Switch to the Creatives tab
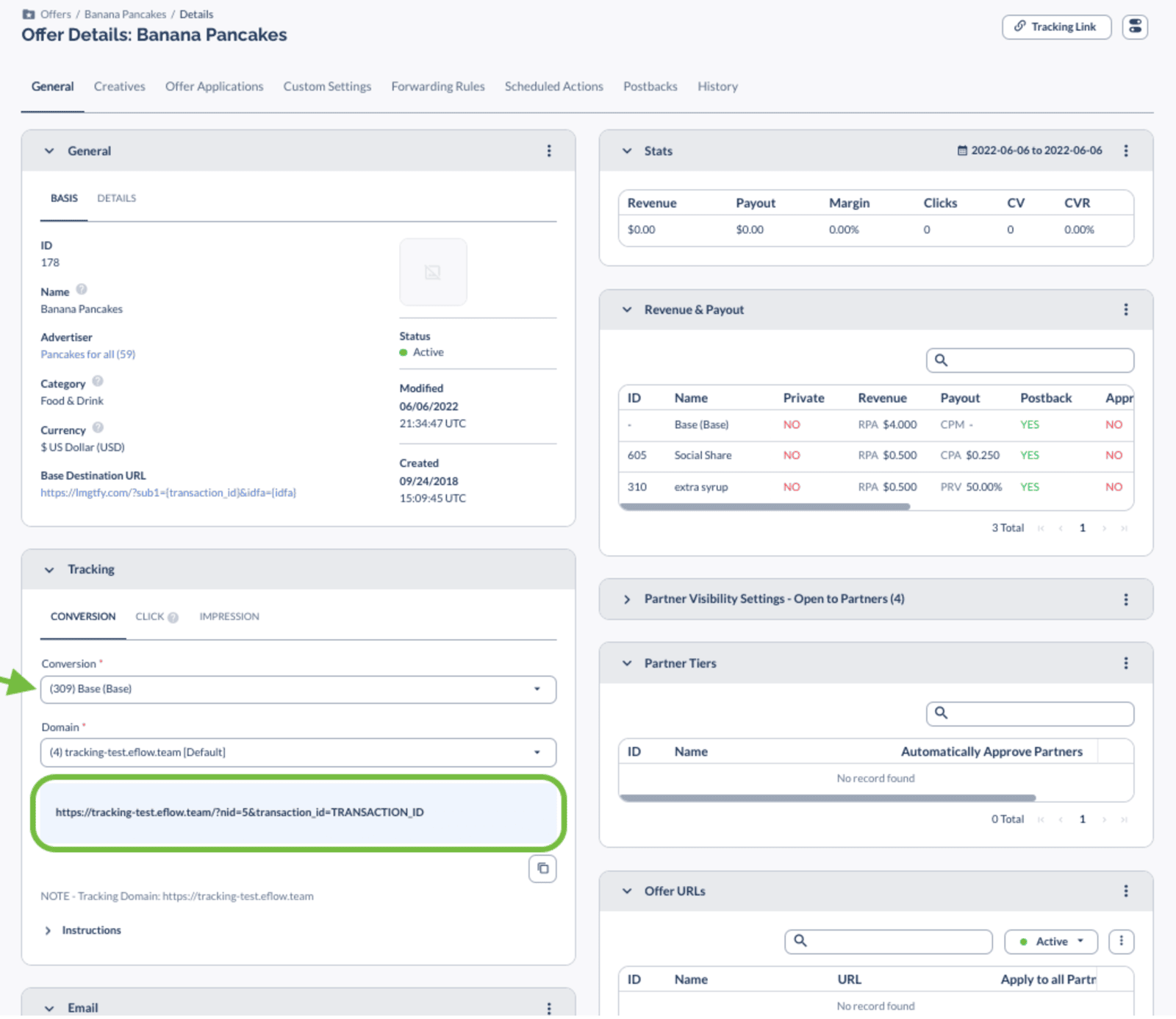This screenshot has height=1019, width=1176. point(119,86)
